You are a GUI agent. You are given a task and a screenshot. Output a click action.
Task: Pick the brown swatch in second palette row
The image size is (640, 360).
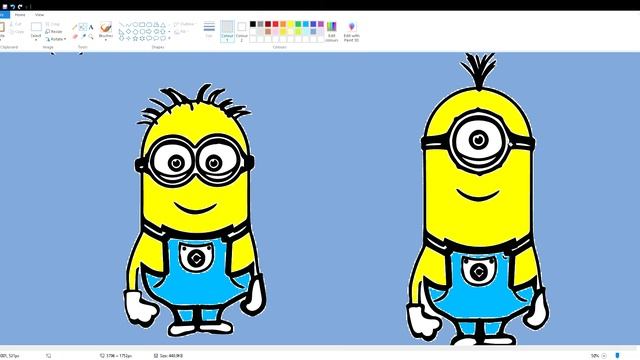[268, 31]
